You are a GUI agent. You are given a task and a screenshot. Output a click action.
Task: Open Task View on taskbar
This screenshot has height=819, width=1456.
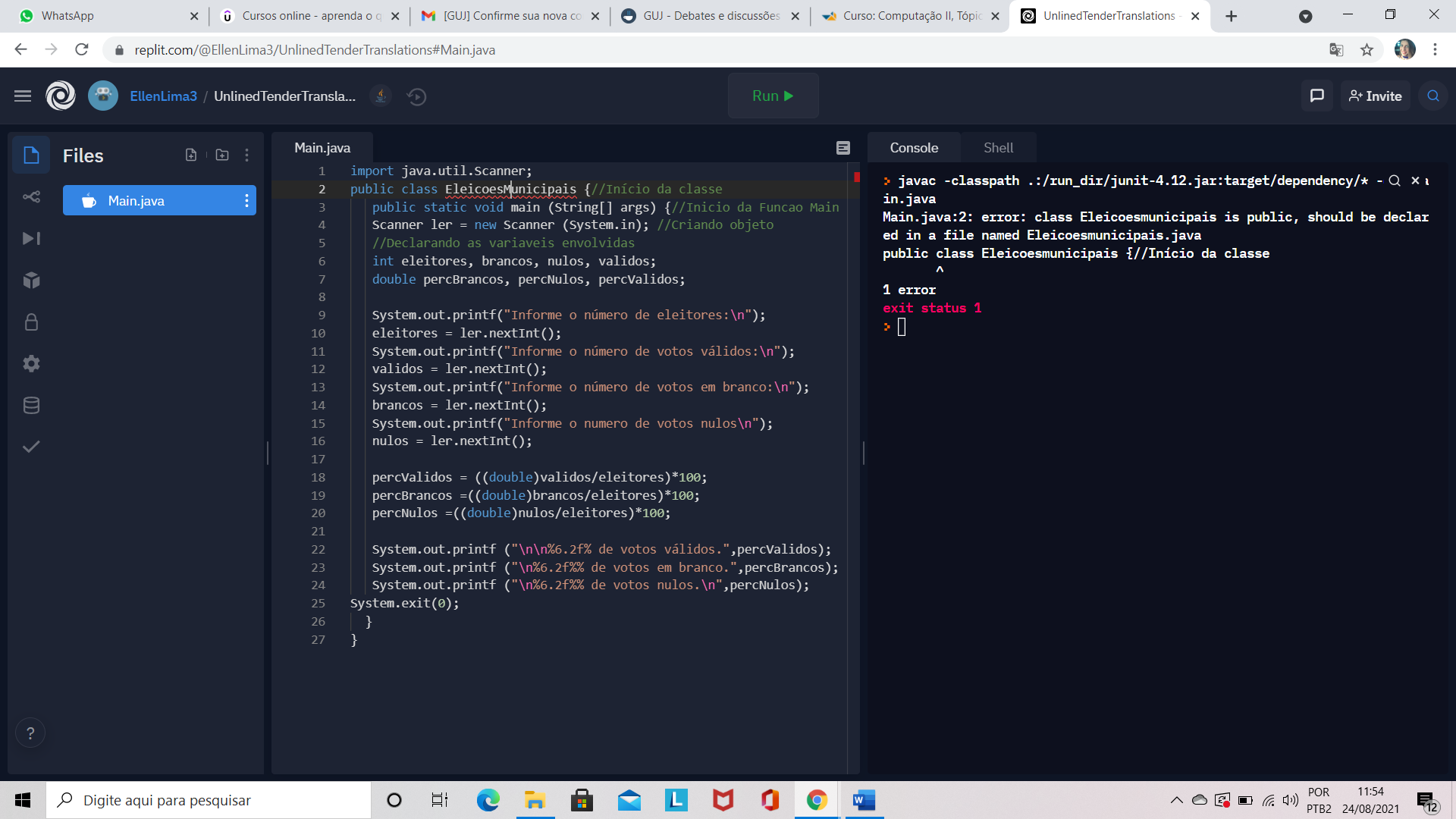(440, 800)
